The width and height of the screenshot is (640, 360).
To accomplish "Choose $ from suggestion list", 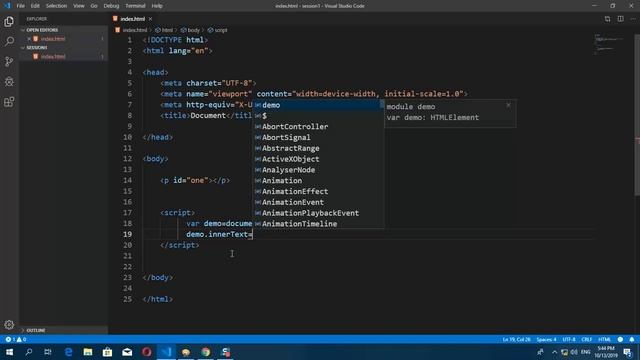I will pos(318,116).
